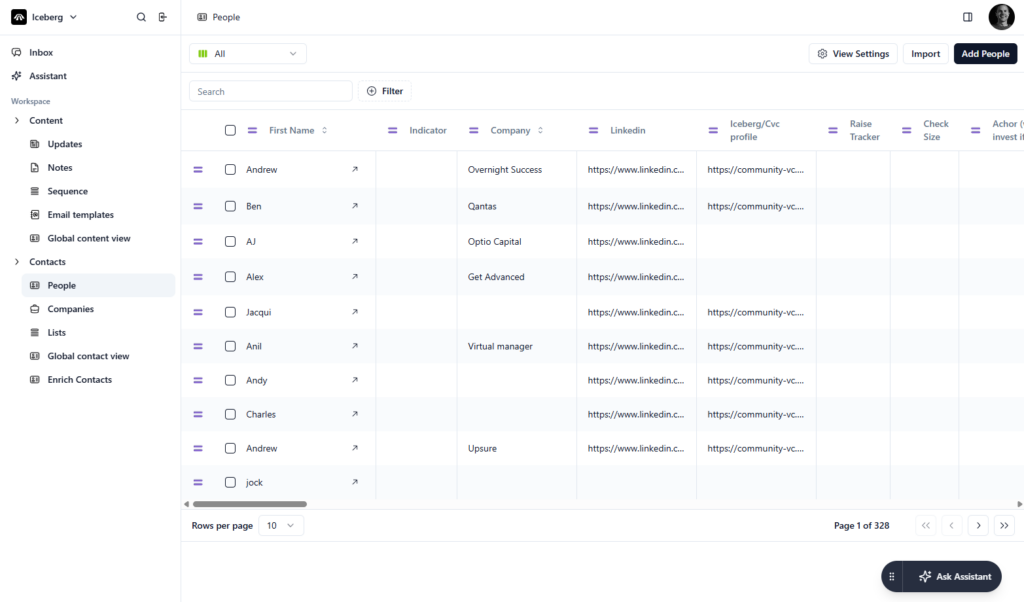
Task: Go to the next page arrow
Action: pos(978,525)
